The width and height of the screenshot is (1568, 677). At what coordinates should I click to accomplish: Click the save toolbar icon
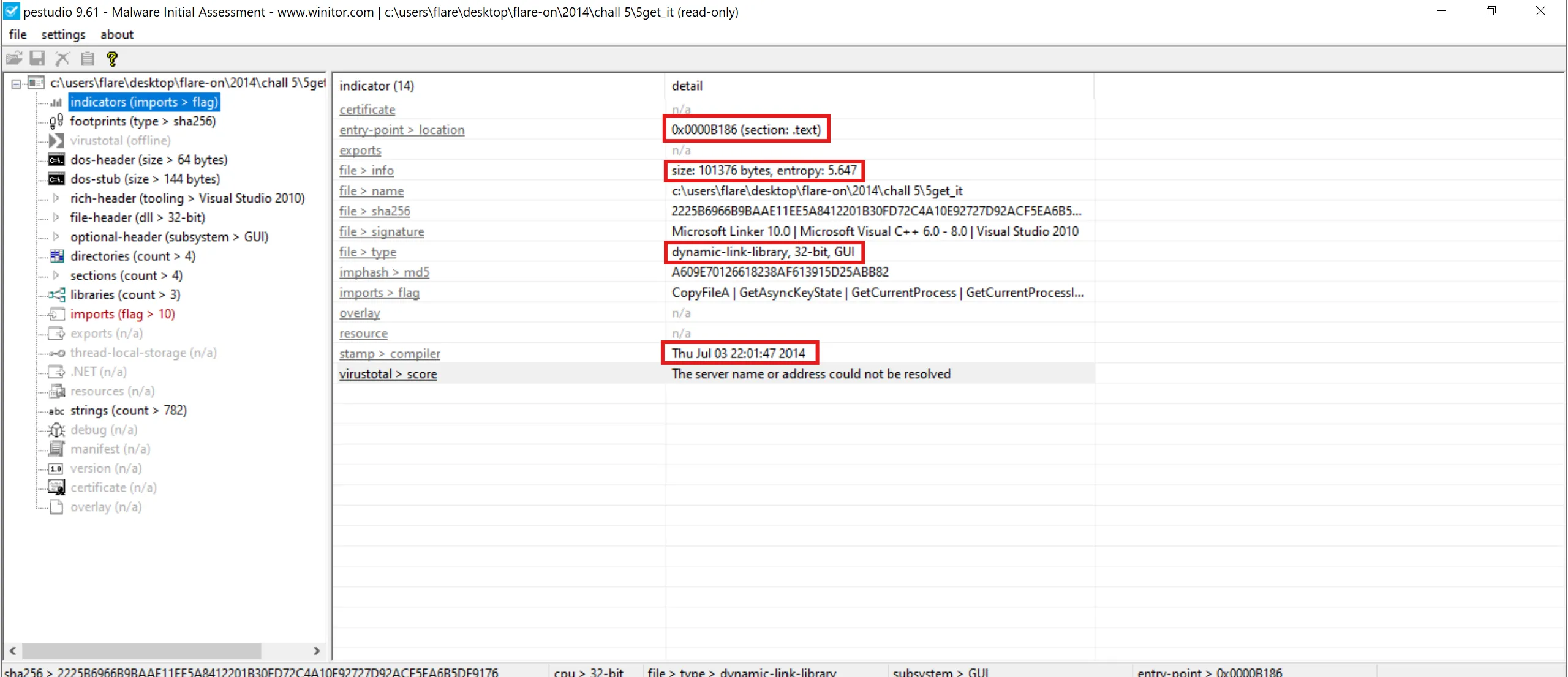[38, 59]
